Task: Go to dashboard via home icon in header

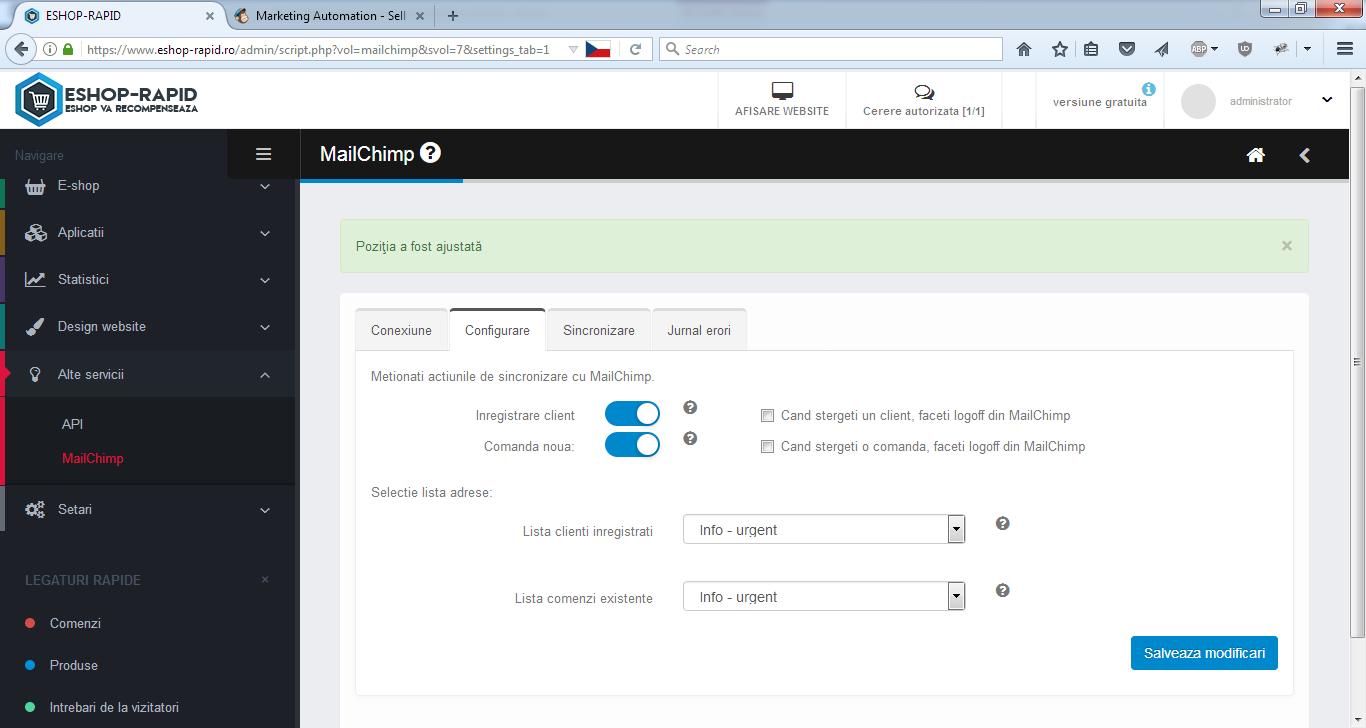Action: pyautogui.click(x=1256, y=154)
